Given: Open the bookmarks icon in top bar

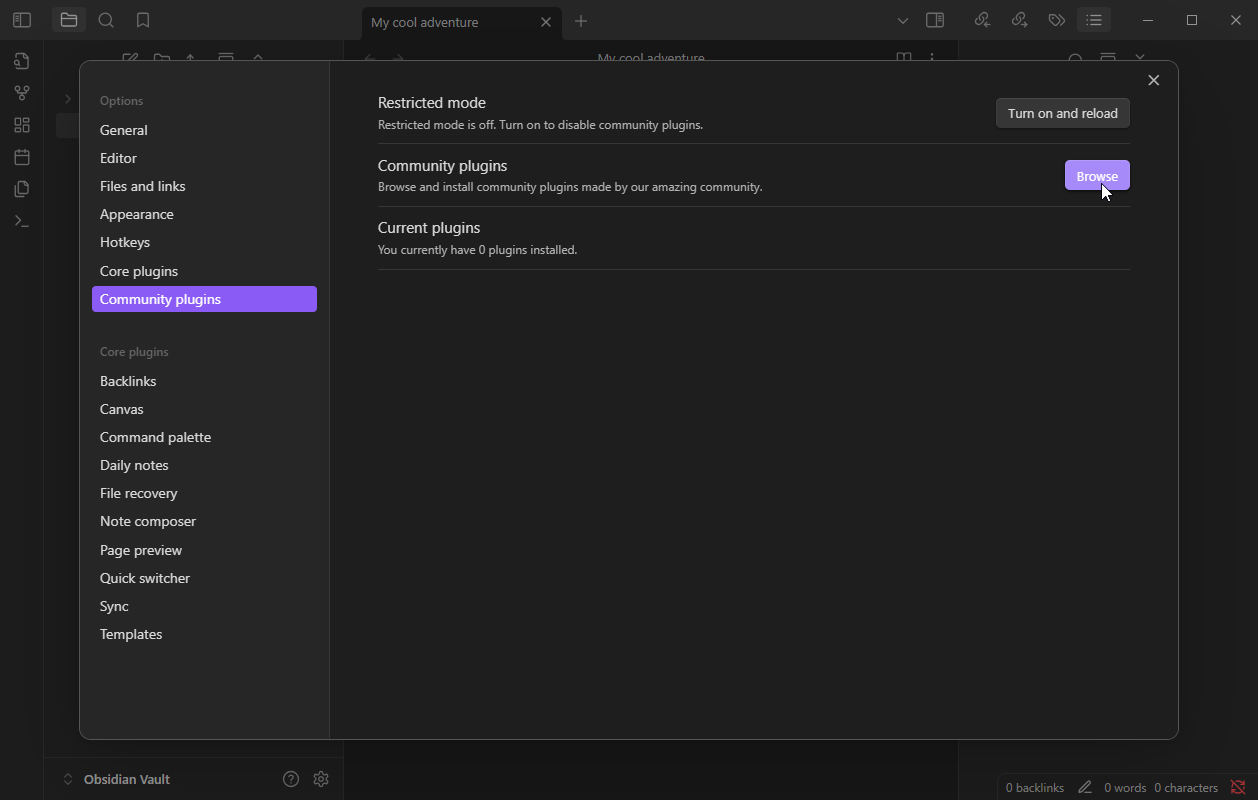Looking at the screenshot, I should click(x=143, y=20).
